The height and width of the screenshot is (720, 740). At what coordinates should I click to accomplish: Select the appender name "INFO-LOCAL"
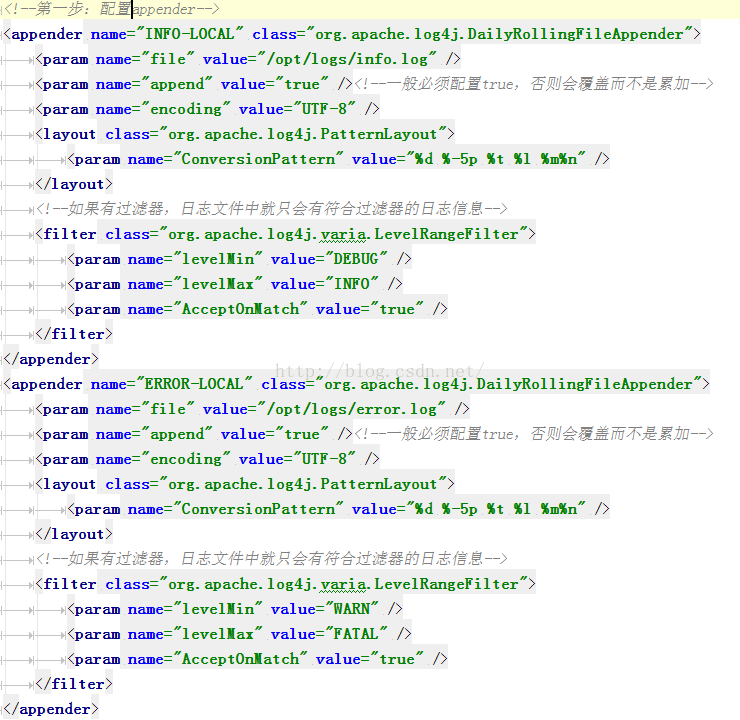point(189,34)
